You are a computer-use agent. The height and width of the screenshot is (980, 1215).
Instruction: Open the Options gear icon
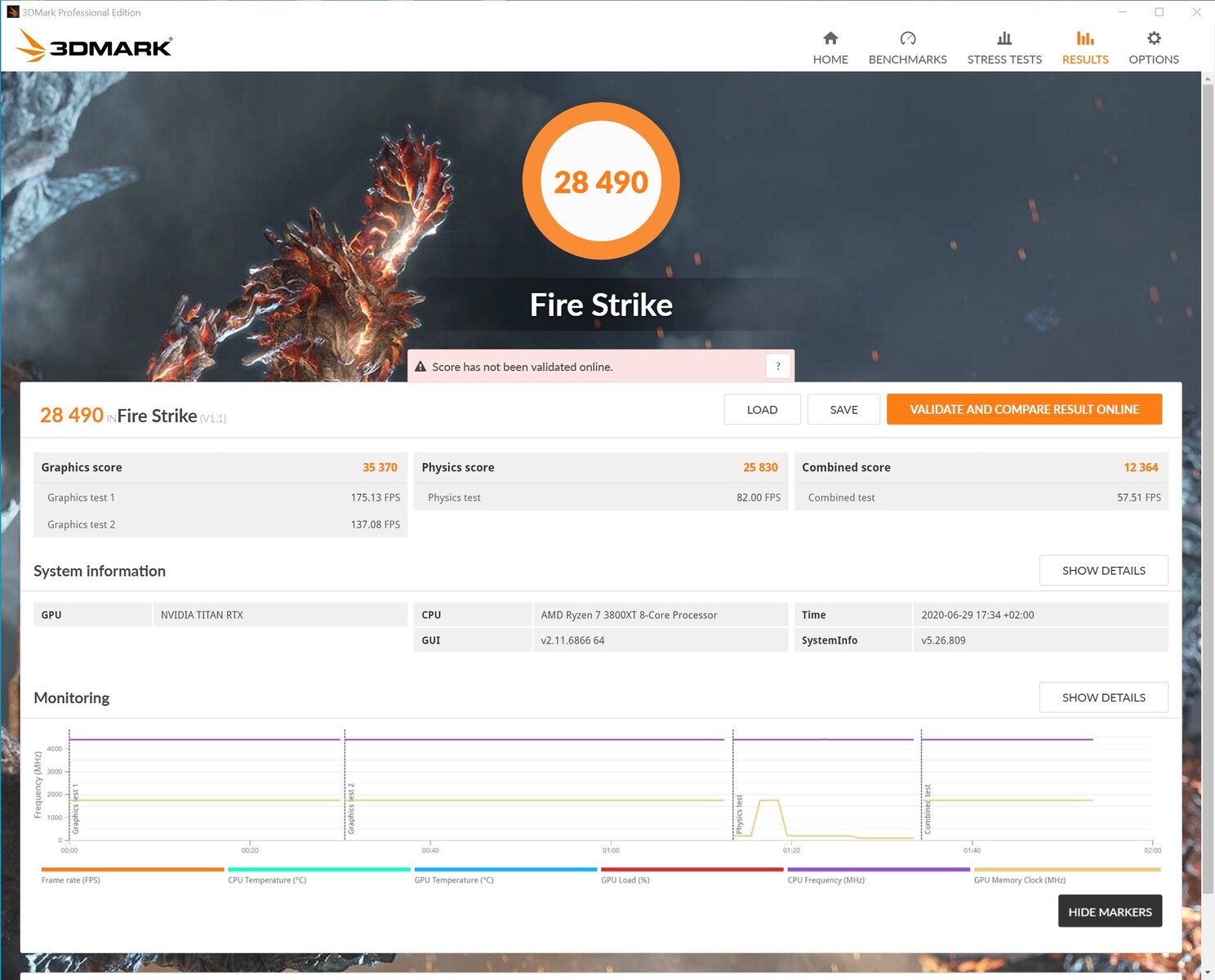[1154, 38]
